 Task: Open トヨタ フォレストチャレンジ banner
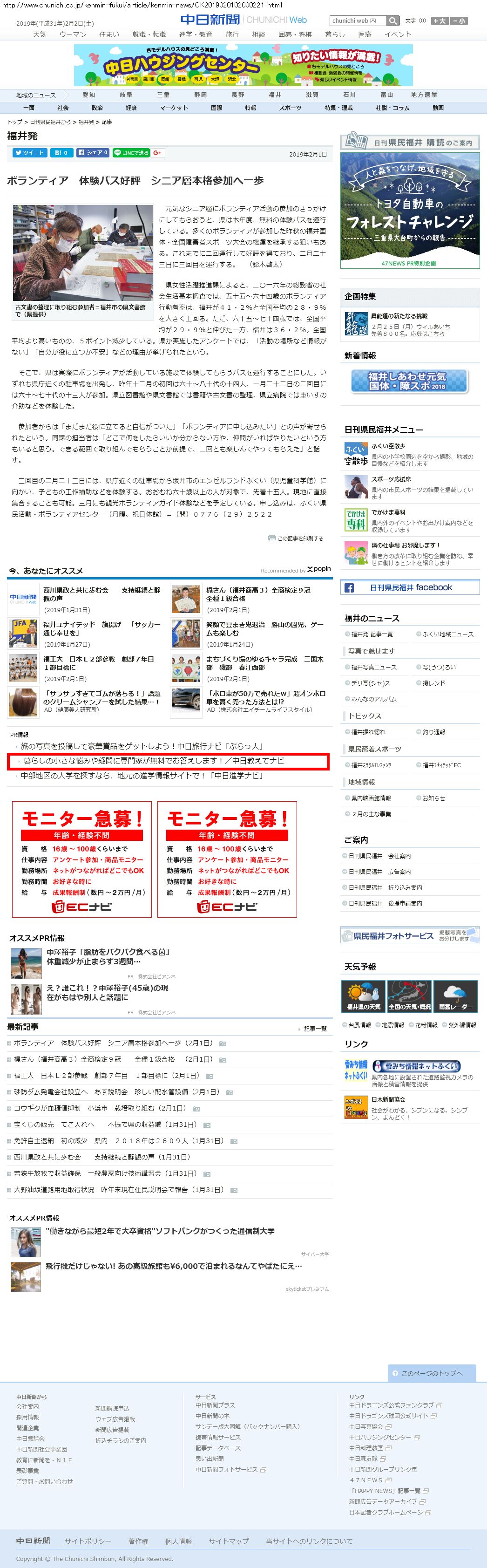point(410,210)
